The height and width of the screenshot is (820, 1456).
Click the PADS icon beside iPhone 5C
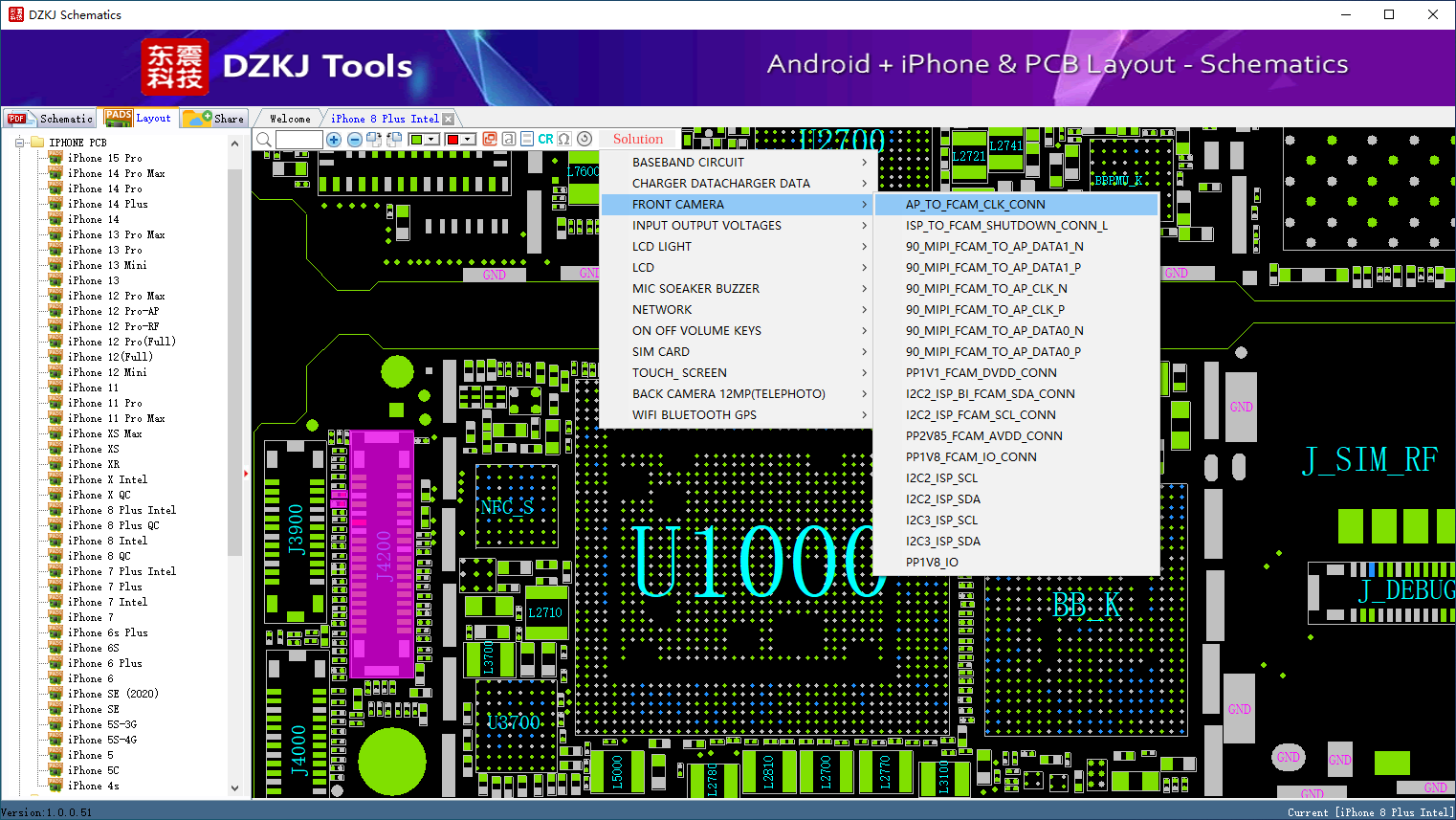pos(55,770)
